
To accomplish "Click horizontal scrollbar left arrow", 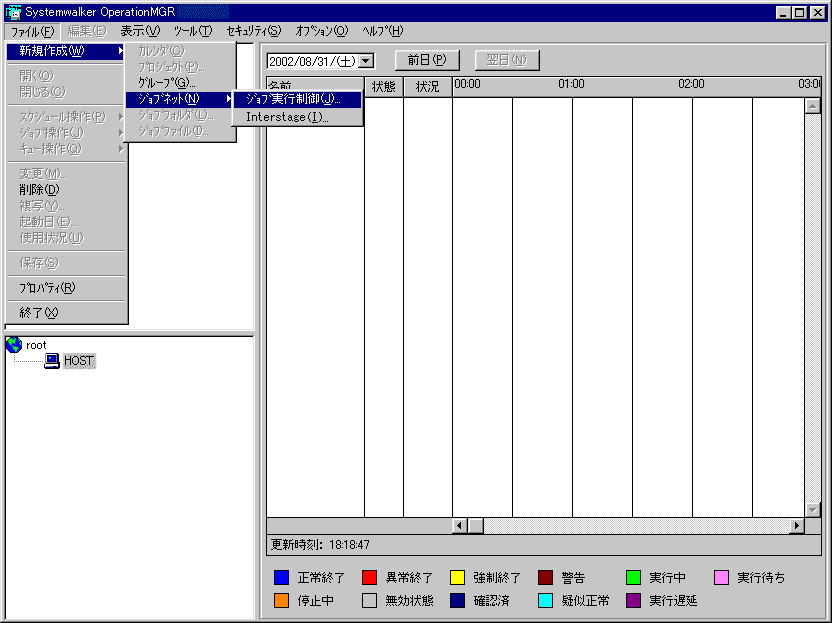I will point(460,526).
